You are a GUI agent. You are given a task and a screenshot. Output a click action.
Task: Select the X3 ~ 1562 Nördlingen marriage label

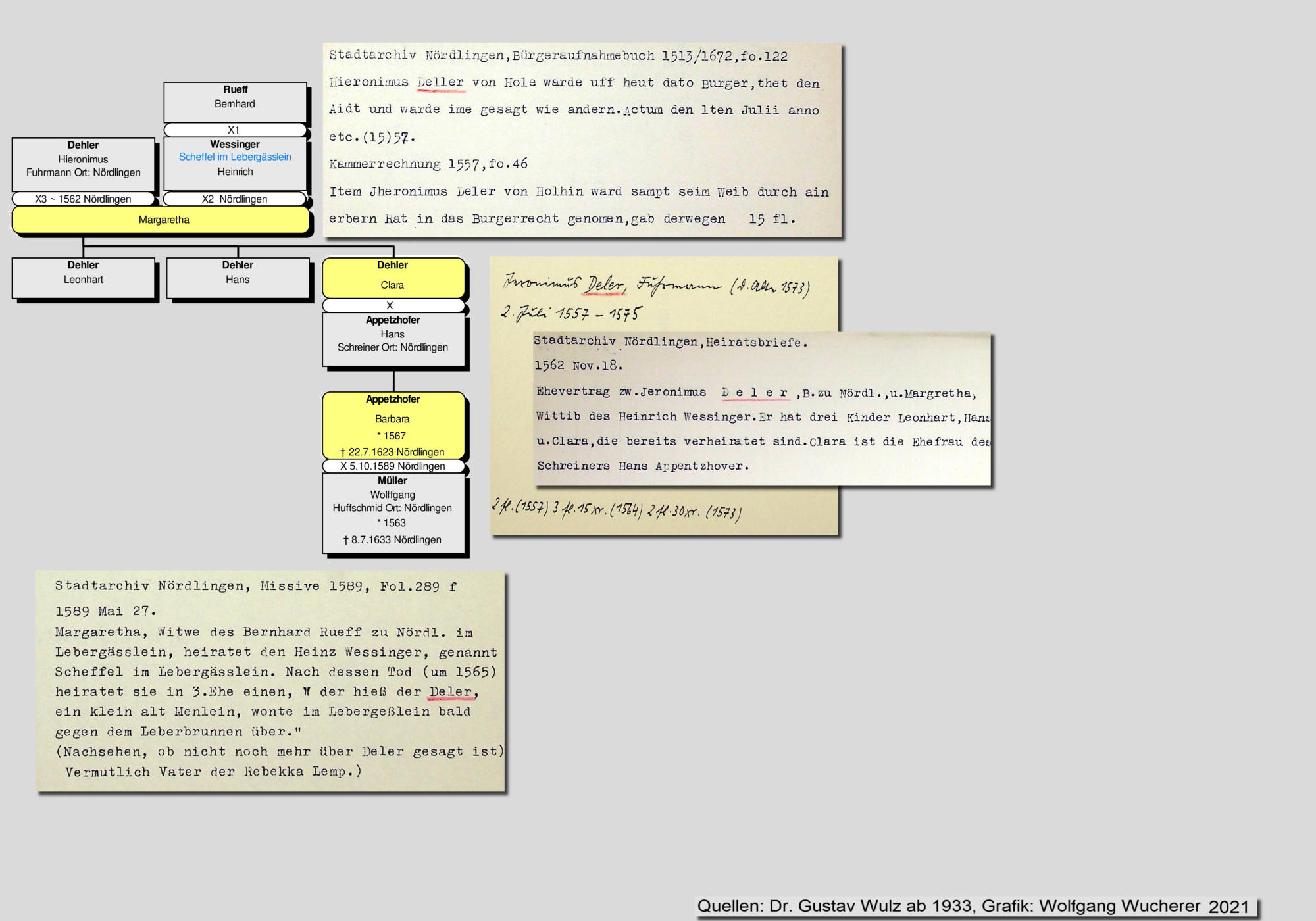coord(83,199)
